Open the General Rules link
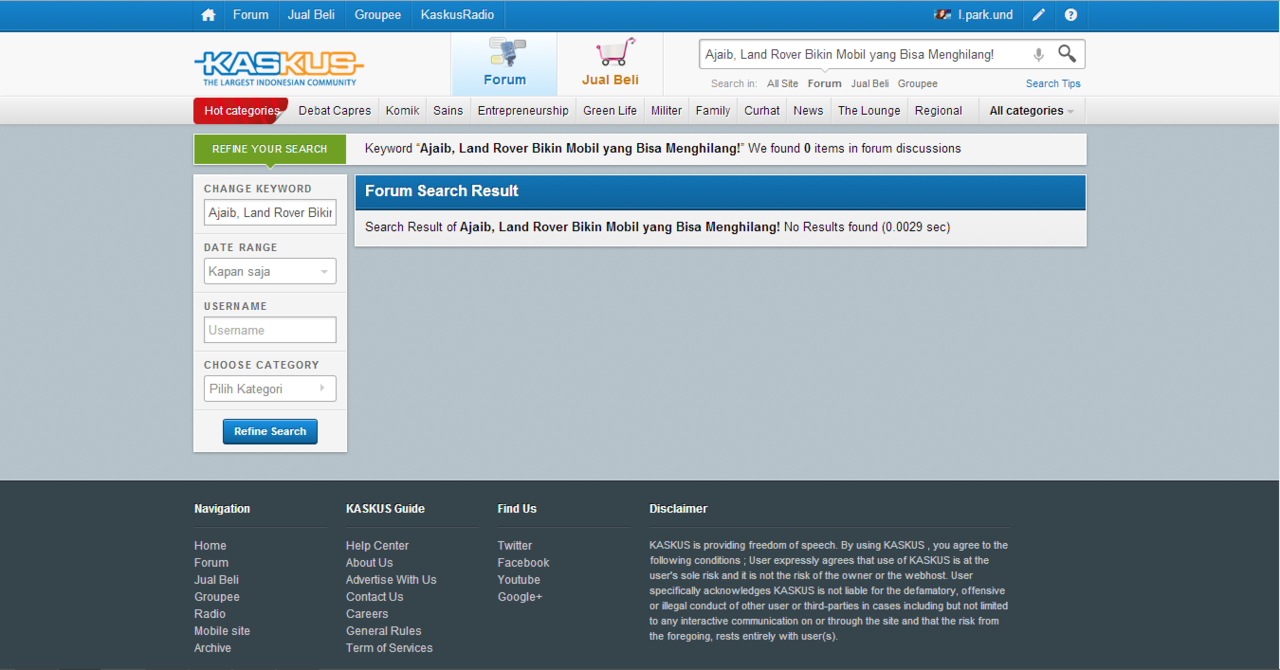The image size is (1280, 670). coord(383,631)
